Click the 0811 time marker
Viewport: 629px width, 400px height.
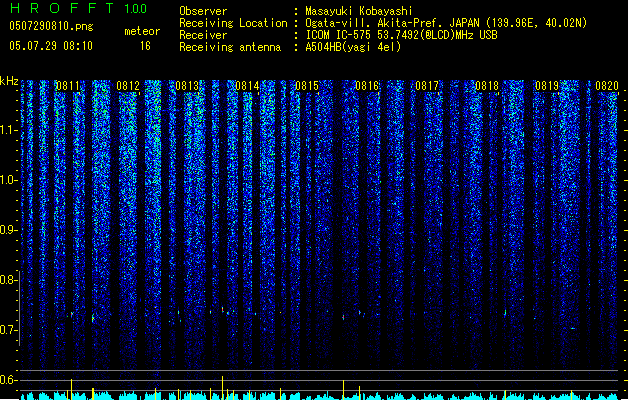(67, 86)
